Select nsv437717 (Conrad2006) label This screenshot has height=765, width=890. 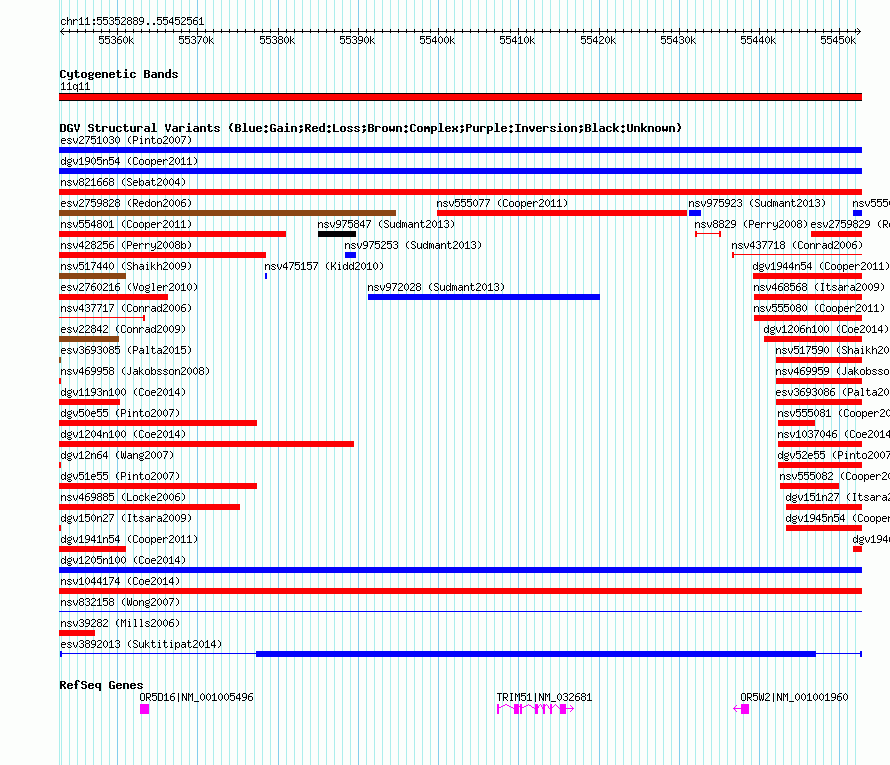point(126,308)
